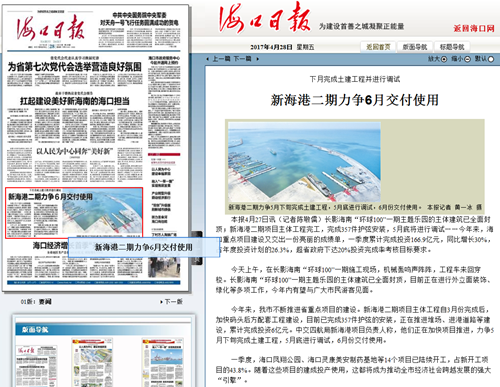500x387 pixels.
Task: Go to previous article via 上一篇
Action: [x=221, y=59]
